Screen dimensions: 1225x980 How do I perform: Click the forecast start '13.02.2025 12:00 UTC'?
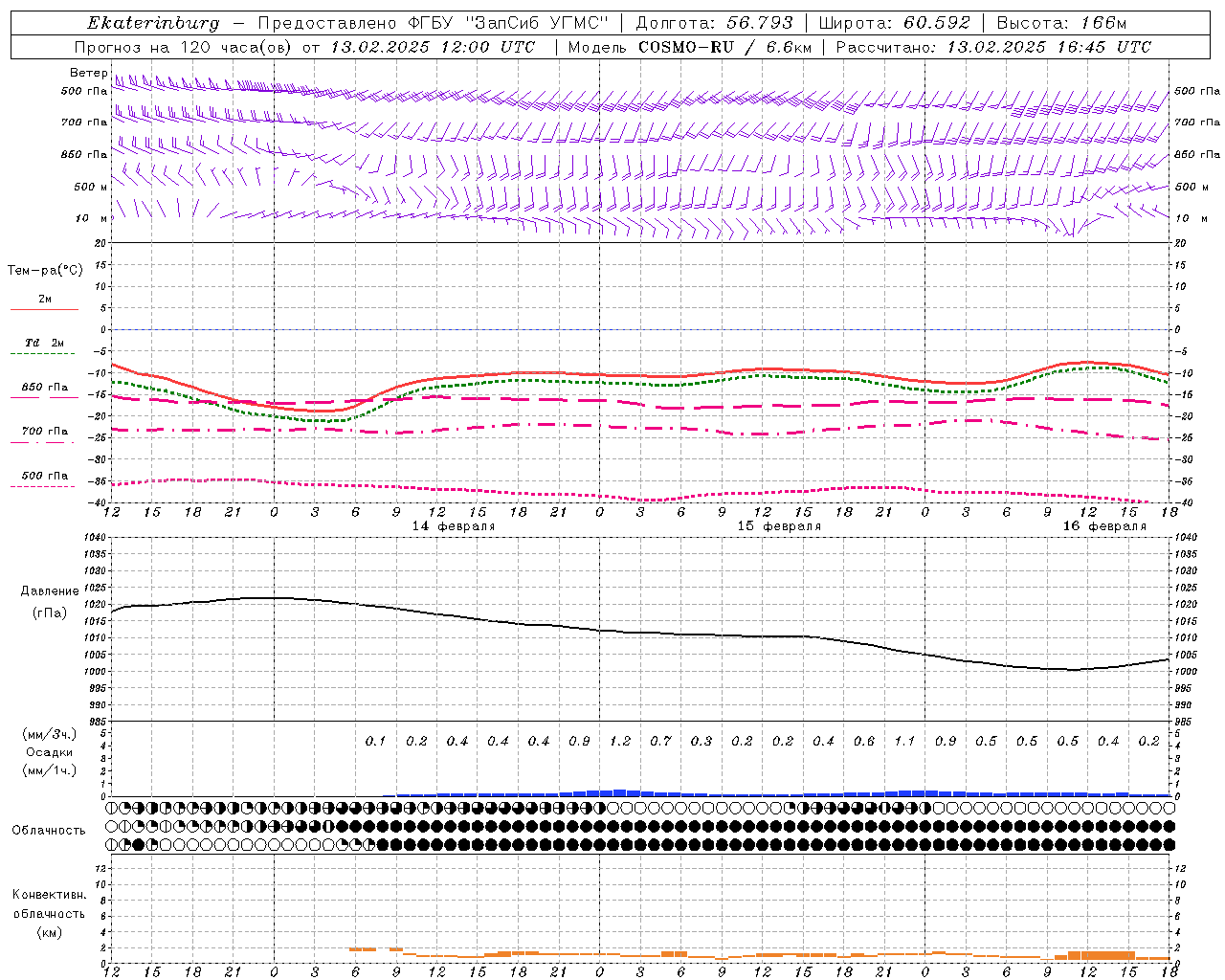click(x=433, y=47)
